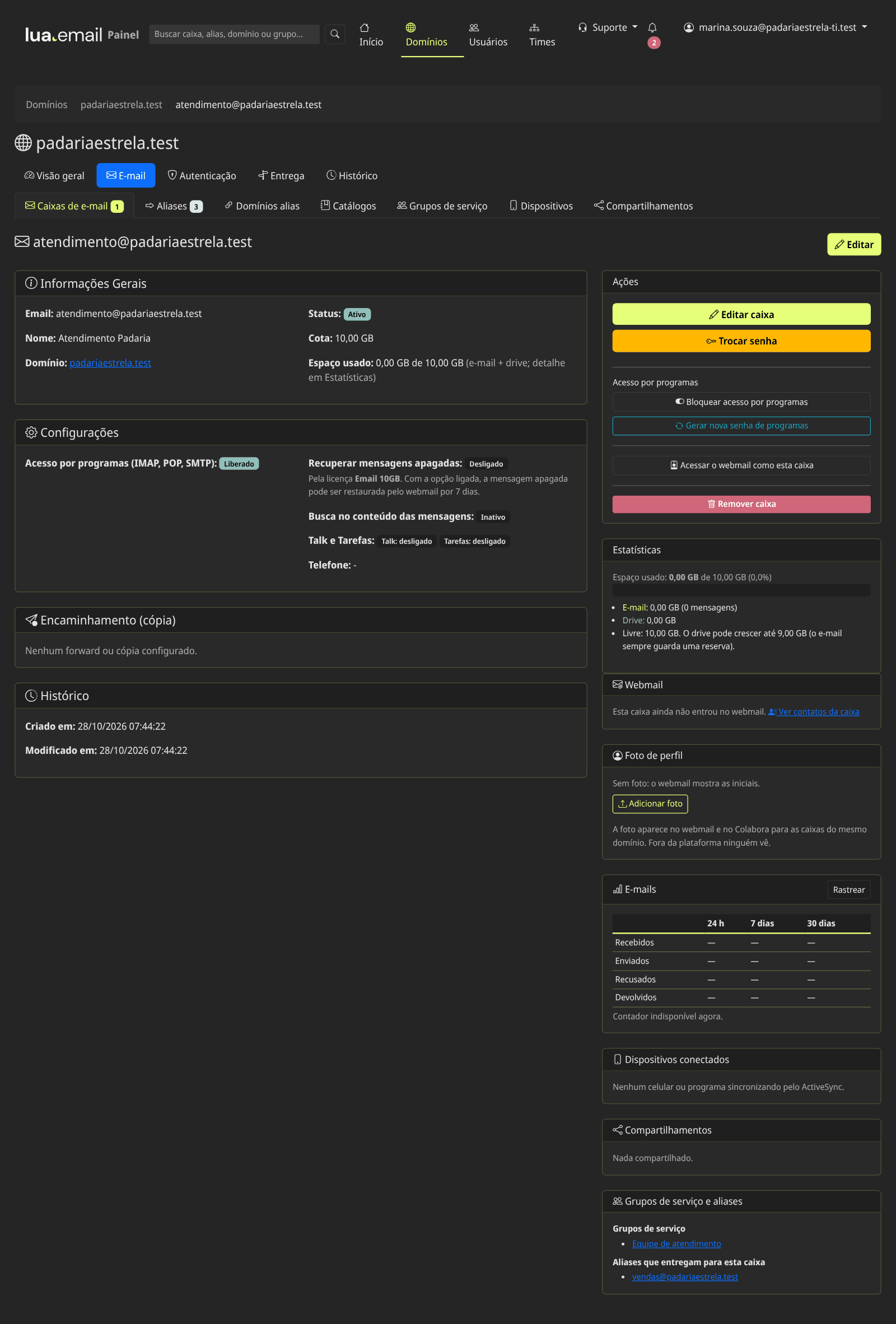Click the red Remover caixa button

741,504
